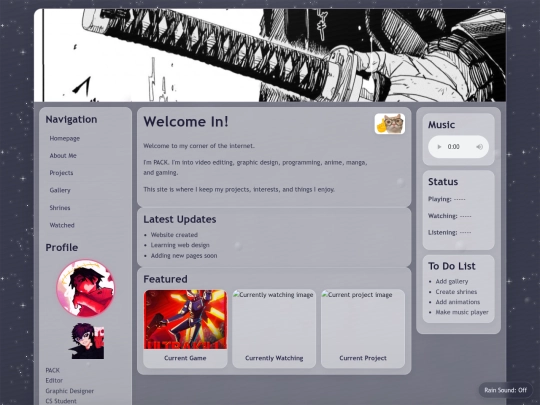The height and width of the screenshot is (405, 540).
Task: Click the 'Create shrines' to-do item
Action: pyautogui.click(x=456, y=292)
